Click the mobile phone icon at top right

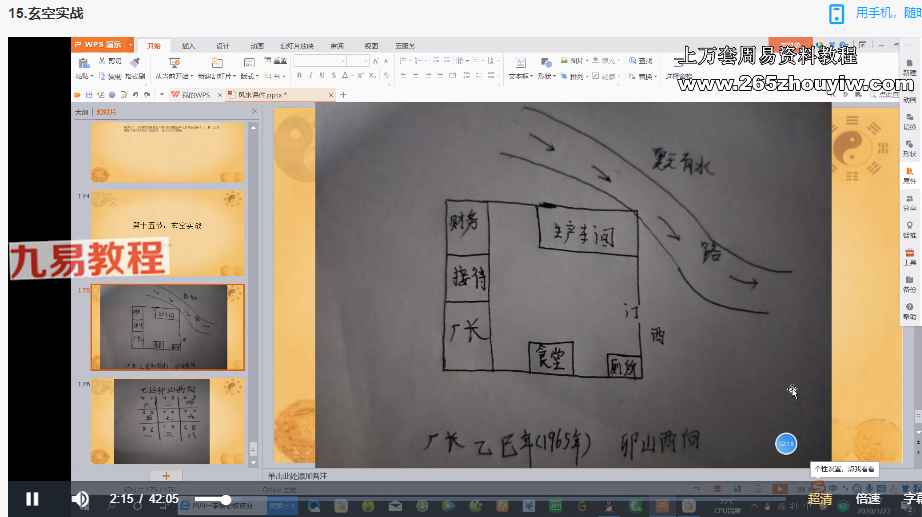[836, 13]
